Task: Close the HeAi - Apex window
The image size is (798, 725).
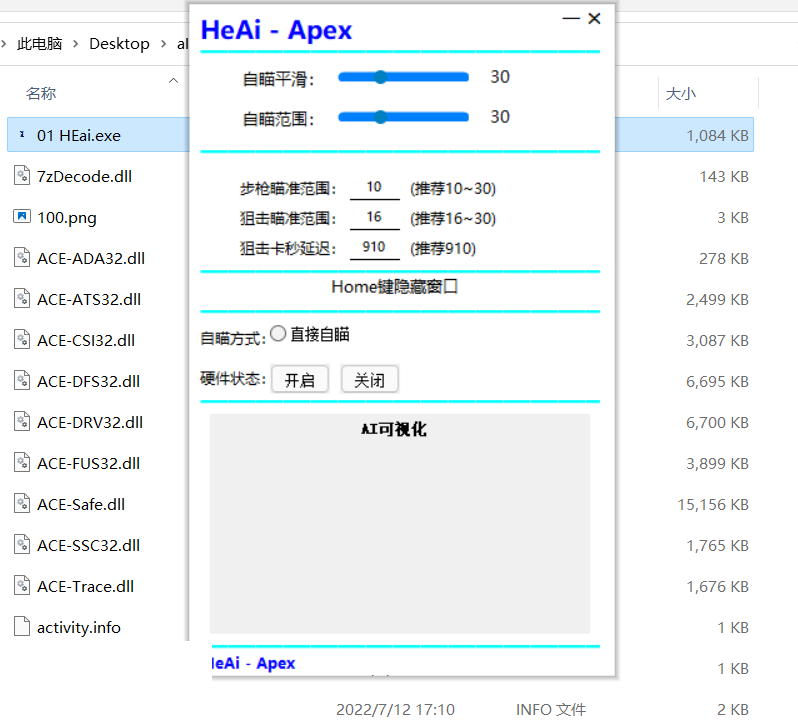Action: 594,19
